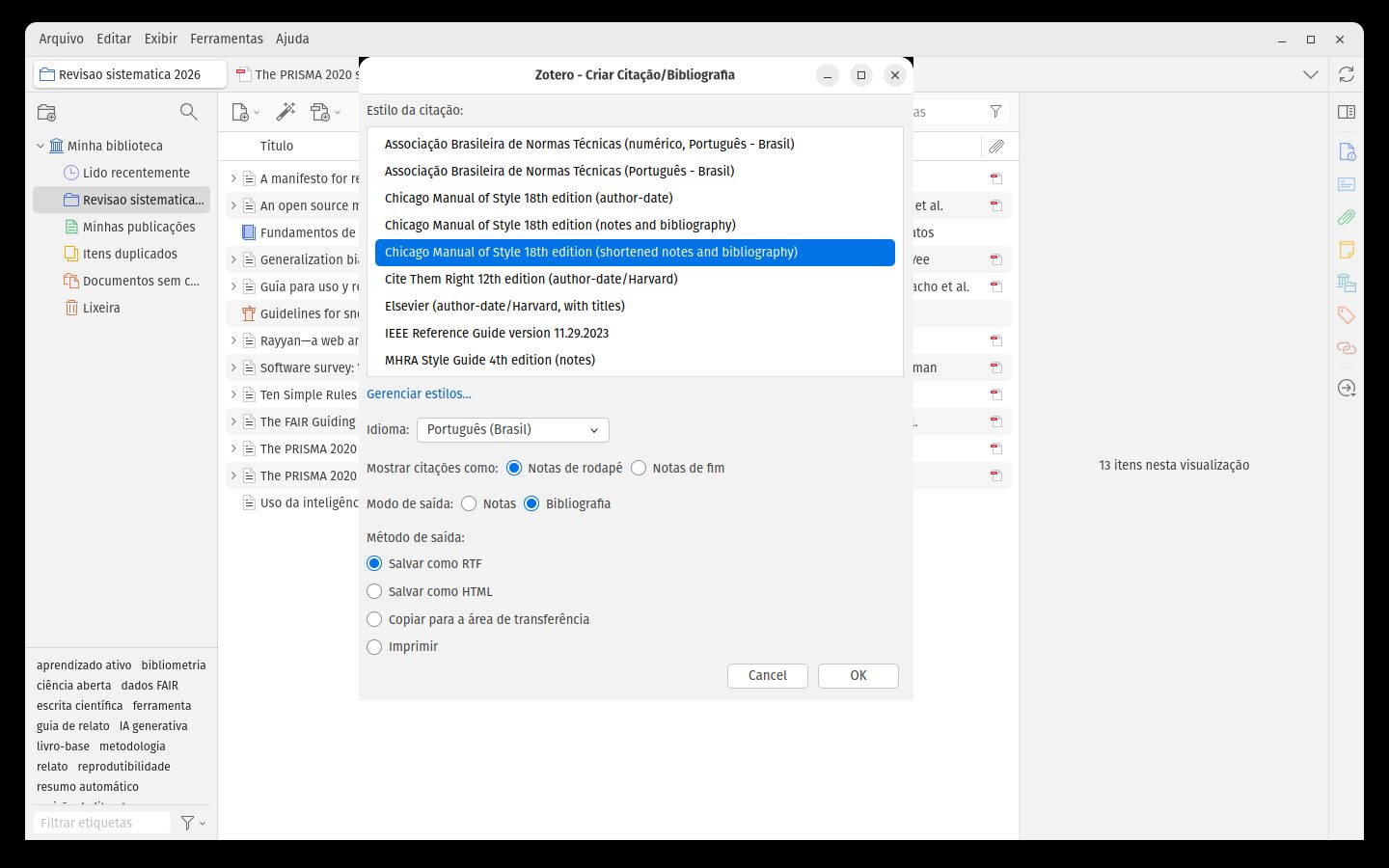Choose Notas de fim radio button
This screenshot has width=1389, height=868.
tap(639, 468)
